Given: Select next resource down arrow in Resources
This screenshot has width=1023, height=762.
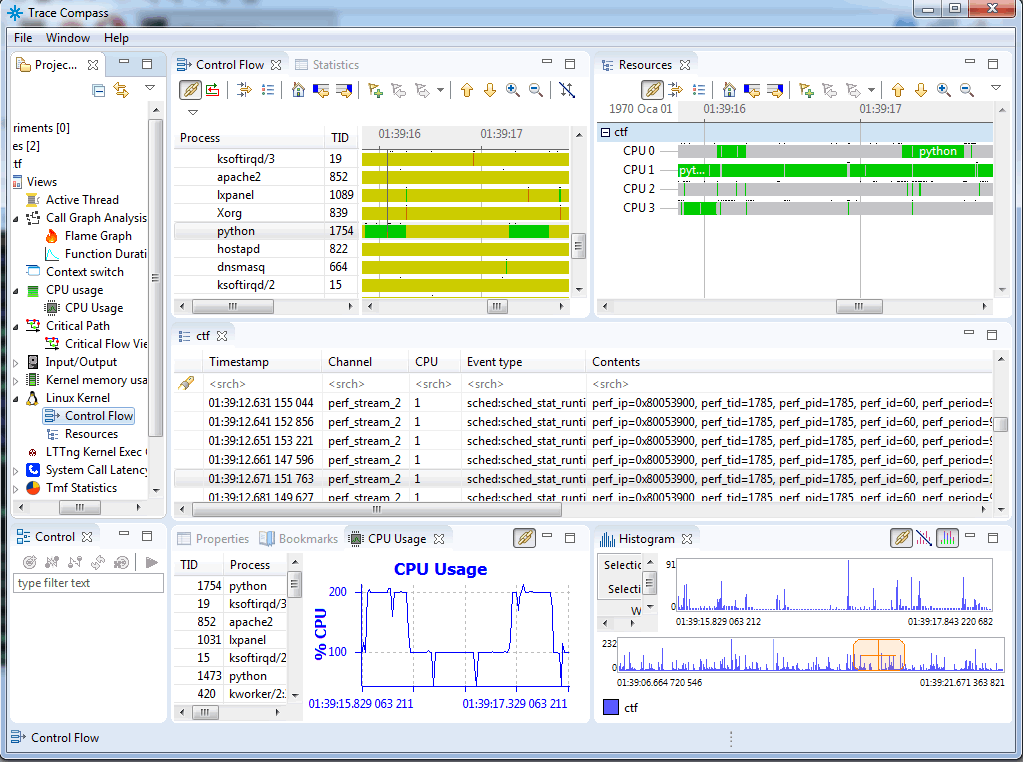Looking at the screenshot, I should 920,90.
